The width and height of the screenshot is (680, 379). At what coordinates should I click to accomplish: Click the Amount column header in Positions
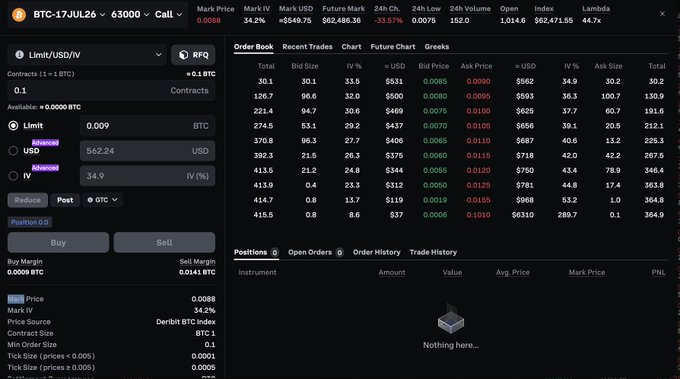392,272
